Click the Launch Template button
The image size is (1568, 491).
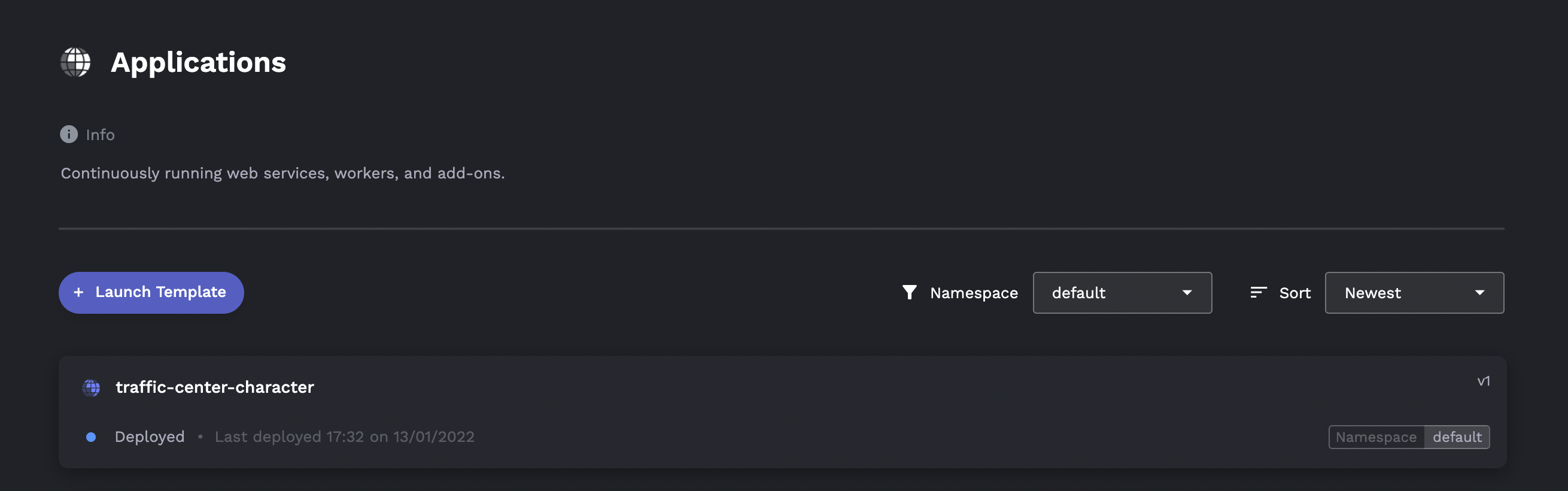pyautogui.click(x=151, y=292)
